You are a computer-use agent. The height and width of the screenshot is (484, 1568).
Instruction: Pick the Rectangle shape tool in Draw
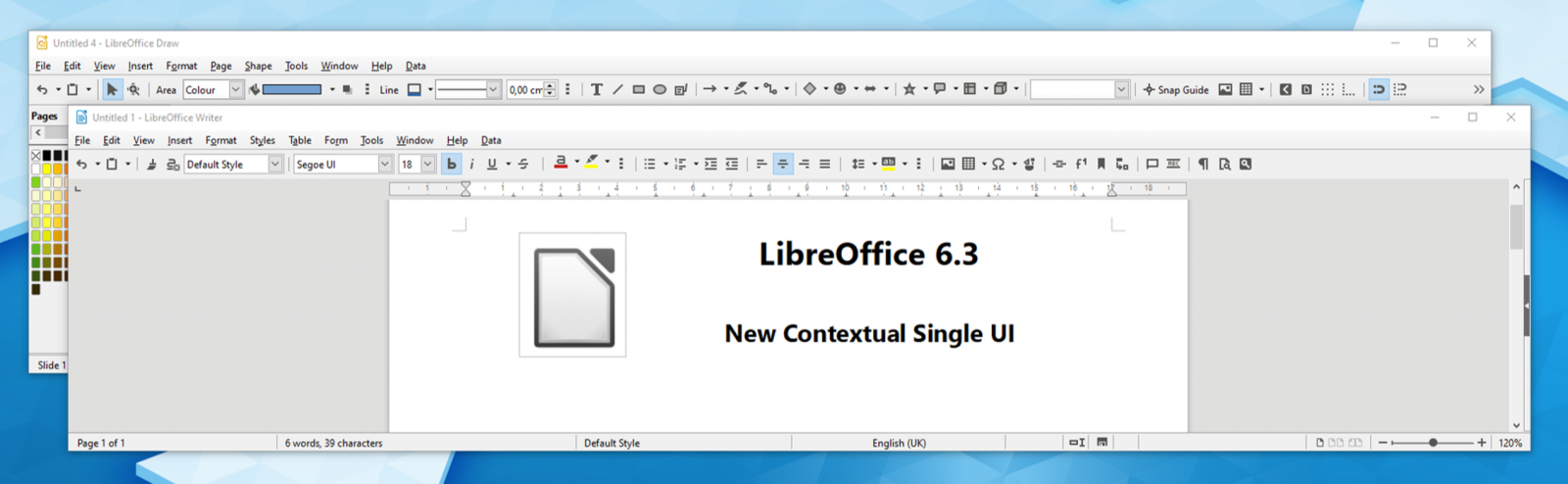coord(639,89)
